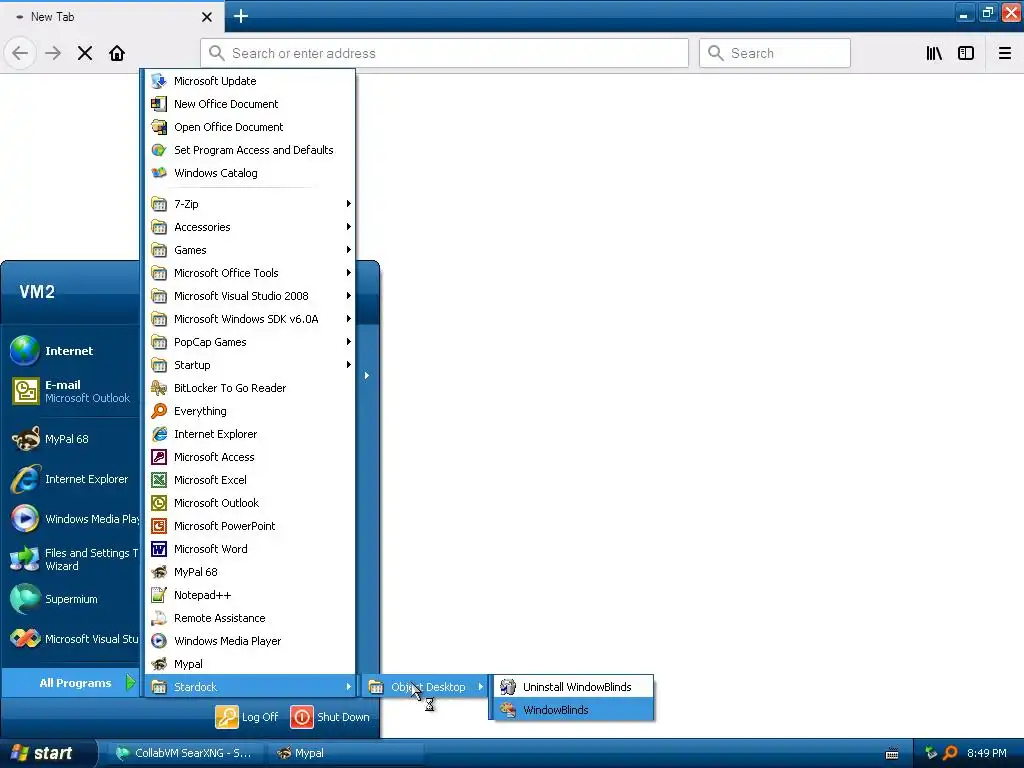Image resolution: width=1024 pixels, height=768 pixels.
Task: Expand Accessories submenu arrow
Action: tap(349, 227)
